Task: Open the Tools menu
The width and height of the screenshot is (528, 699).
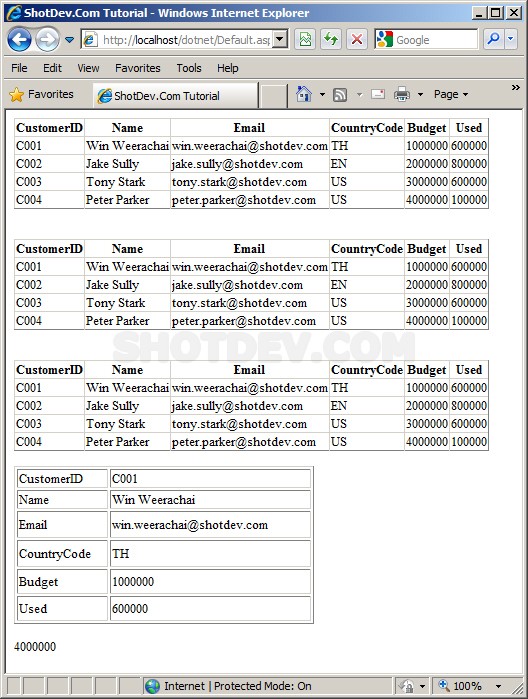Action: pos(189,68)
